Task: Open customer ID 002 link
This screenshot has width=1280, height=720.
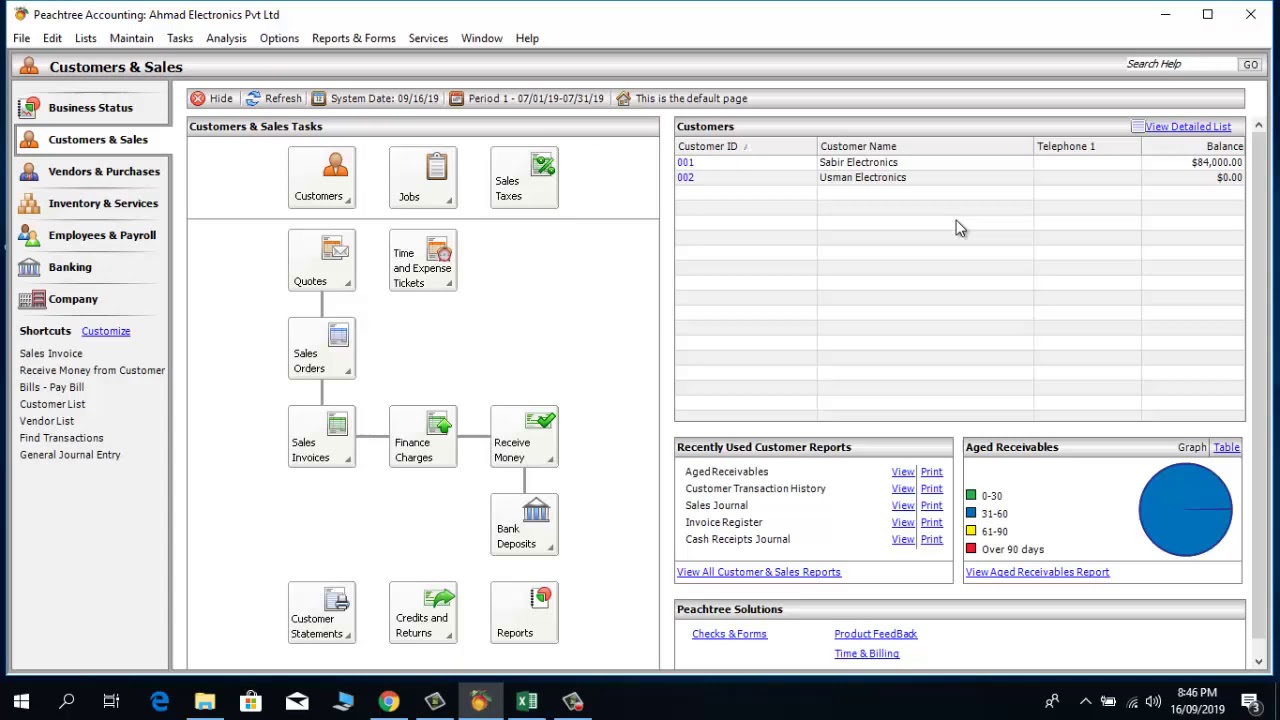Action: [685, 177]
